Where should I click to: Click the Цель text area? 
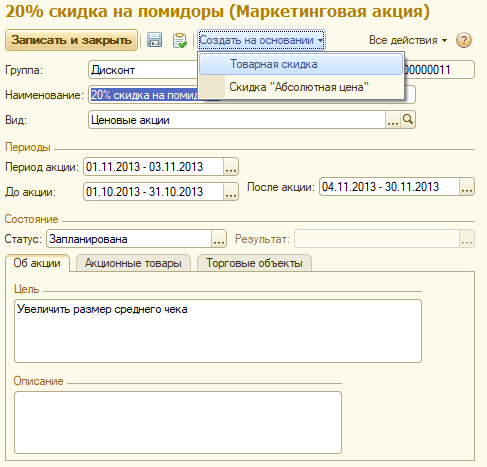click(x=218, y=331)
